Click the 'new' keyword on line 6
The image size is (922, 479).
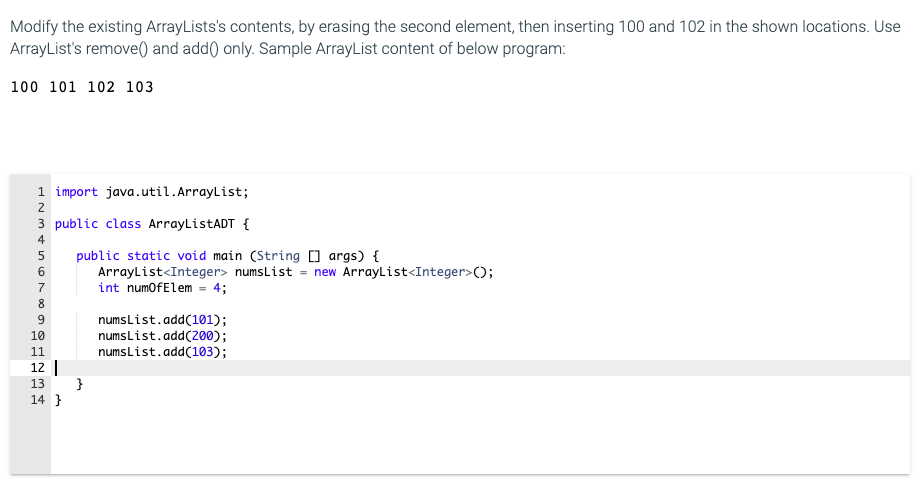325,272
